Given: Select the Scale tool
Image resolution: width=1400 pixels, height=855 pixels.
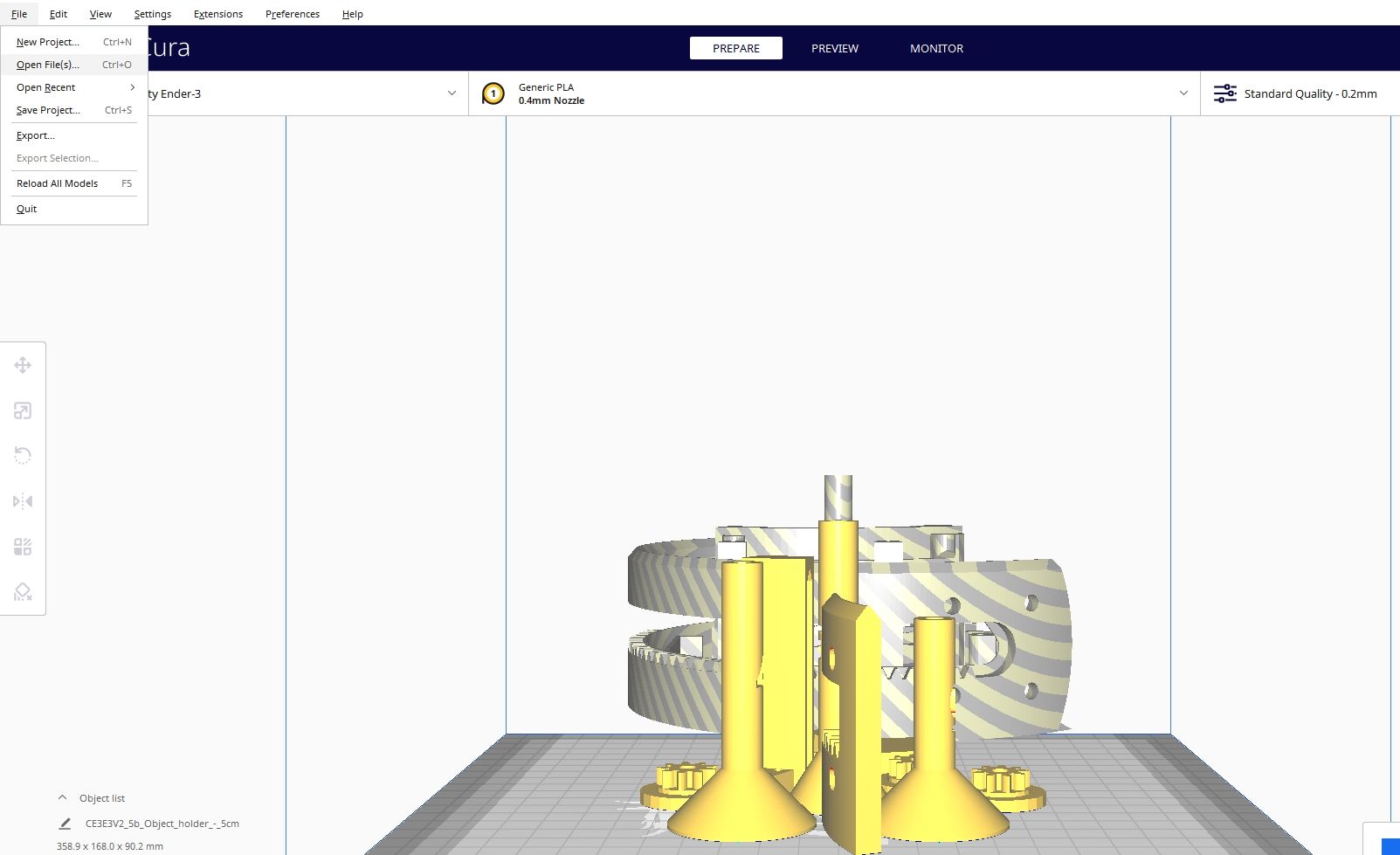Looking at the screenshot, I should click(x=22, y=410).
